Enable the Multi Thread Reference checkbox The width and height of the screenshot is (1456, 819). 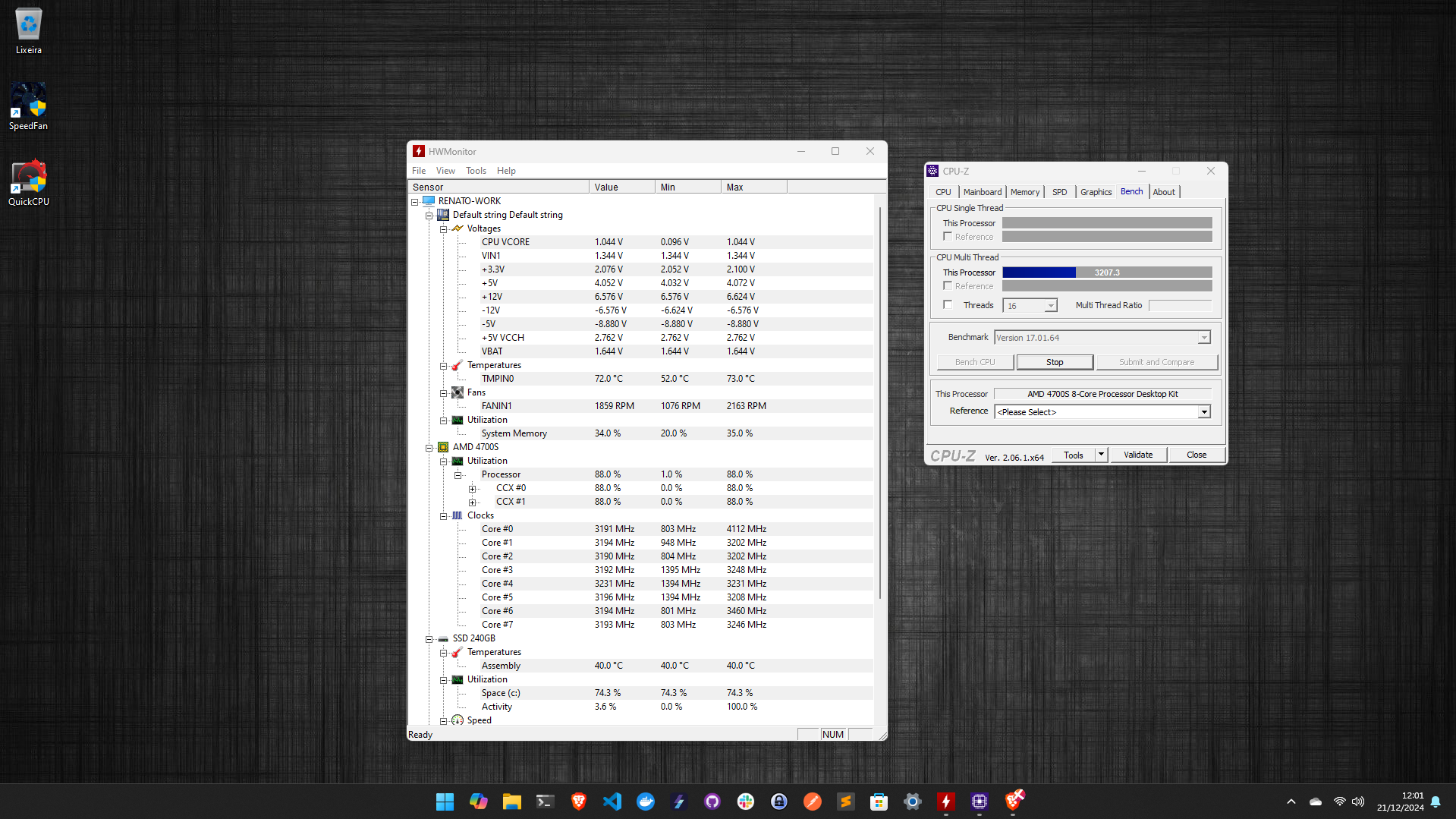click(948, 286)
